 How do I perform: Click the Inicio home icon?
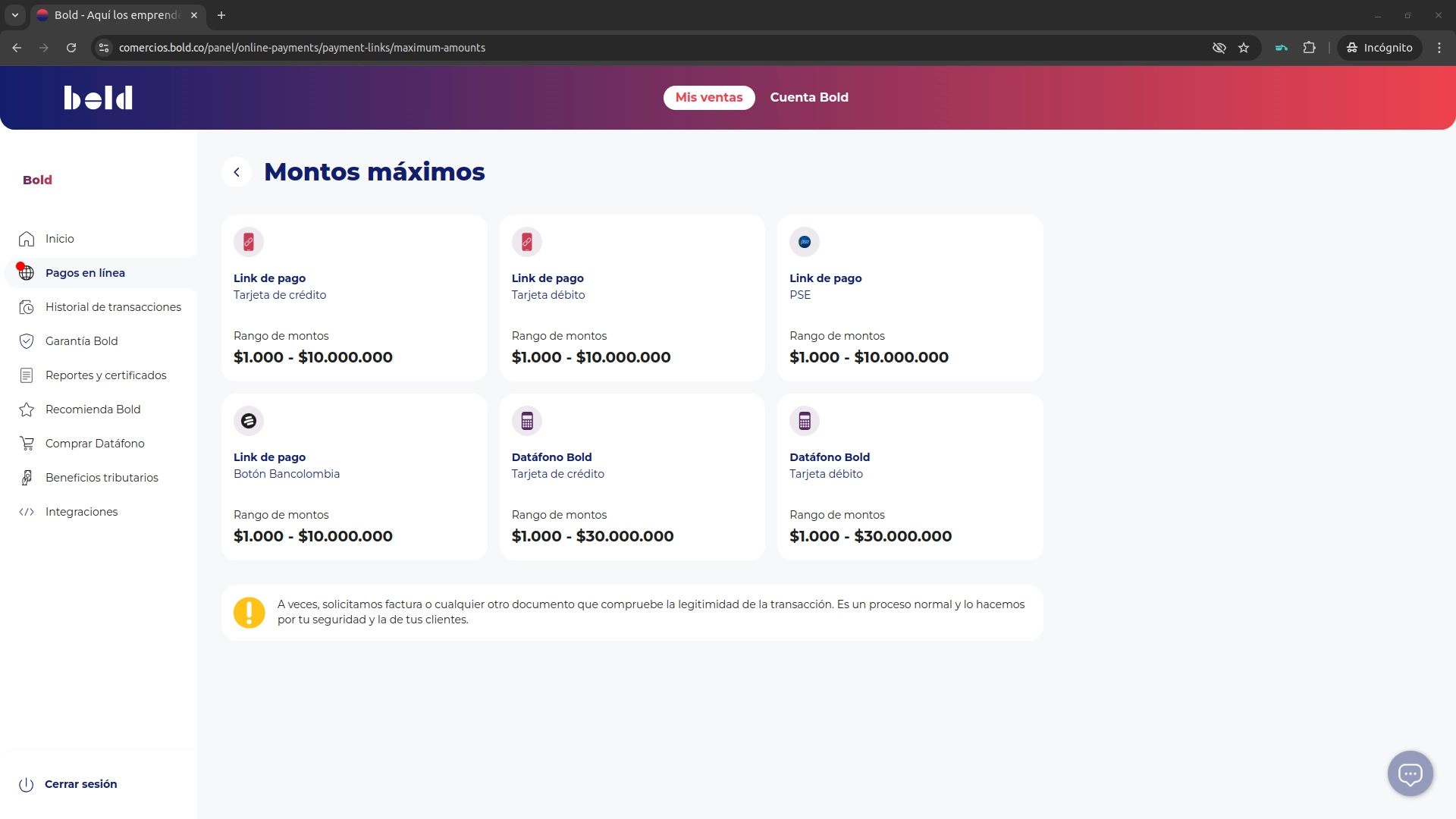pyautogui.click(x=27, y=239)
